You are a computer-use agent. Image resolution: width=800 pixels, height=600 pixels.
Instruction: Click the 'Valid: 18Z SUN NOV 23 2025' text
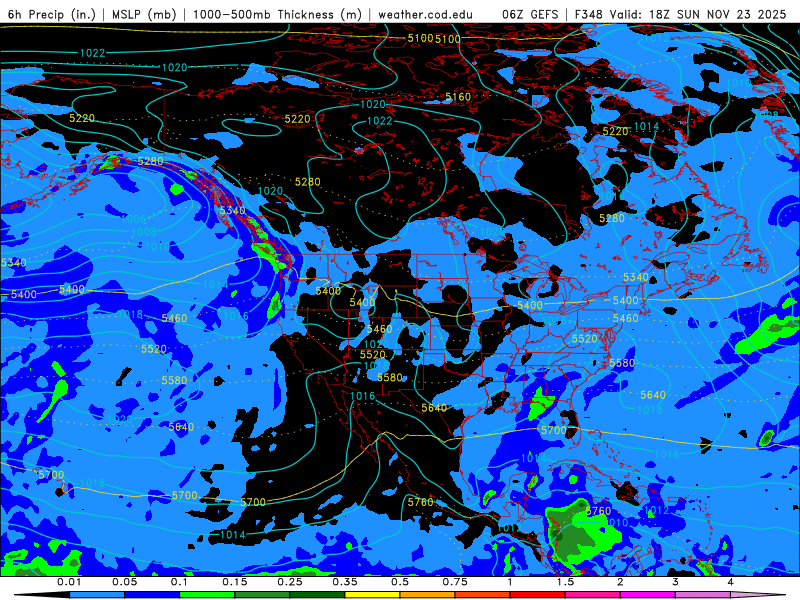pyautogui.click(x=700, y=14)
